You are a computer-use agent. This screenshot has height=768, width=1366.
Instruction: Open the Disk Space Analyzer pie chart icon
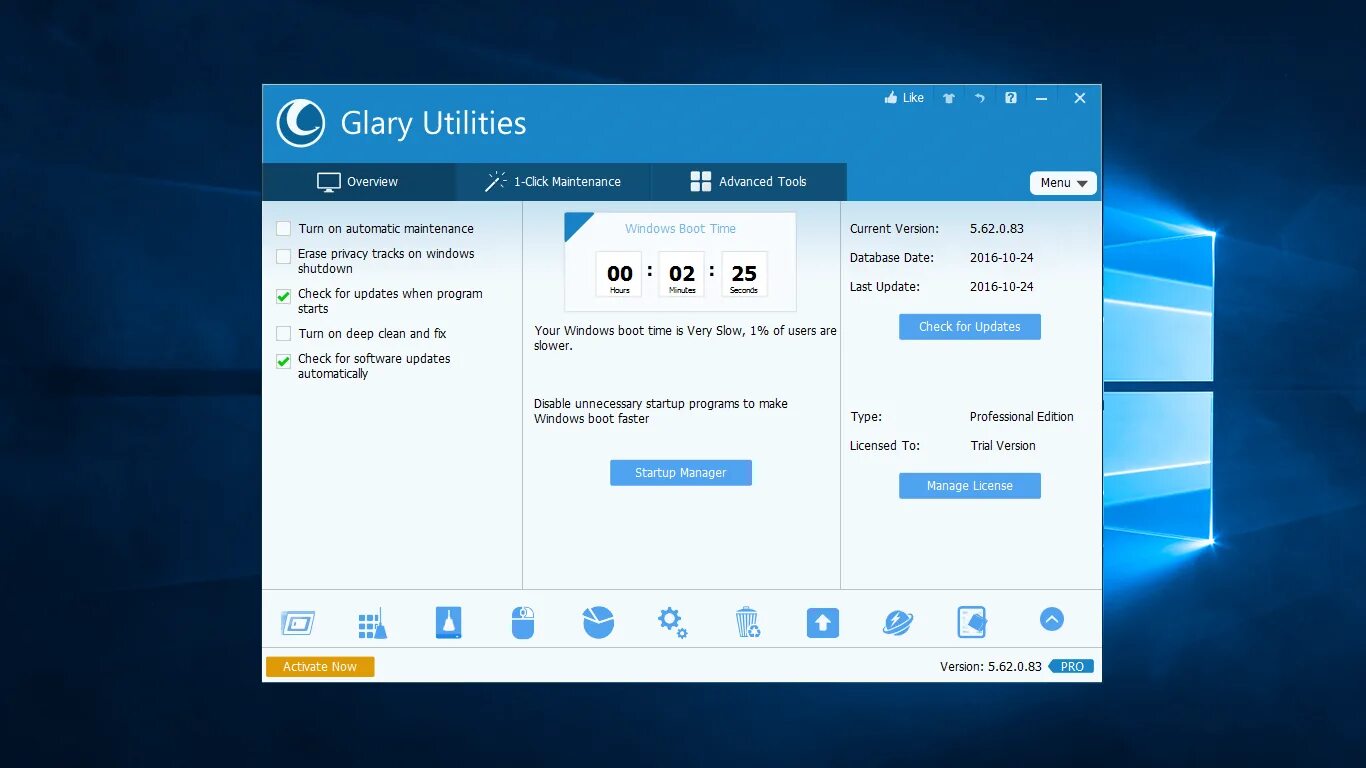coord(598,622)
